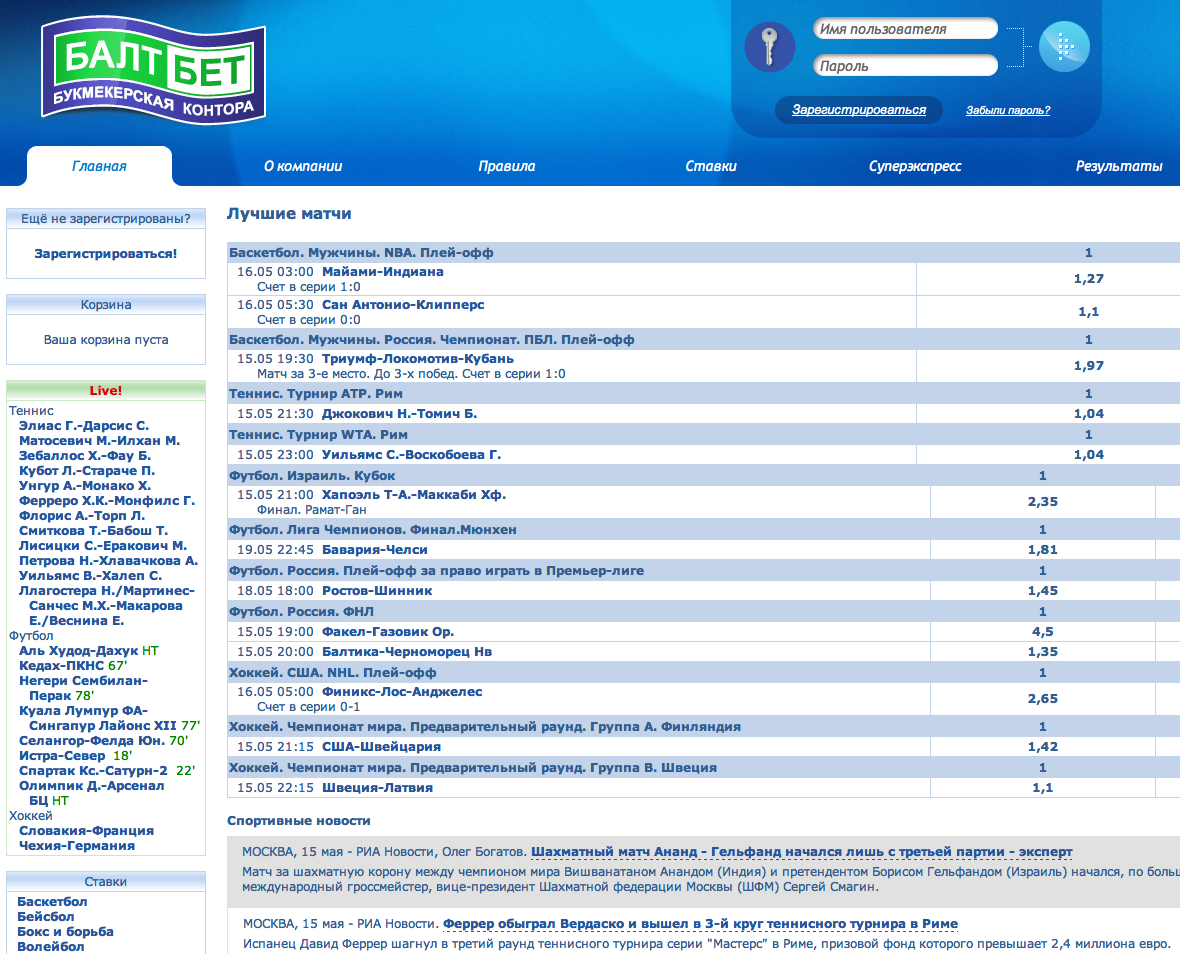Open the Ставки tab
The height and width of the screenshot is (954, 1180).
710,166
